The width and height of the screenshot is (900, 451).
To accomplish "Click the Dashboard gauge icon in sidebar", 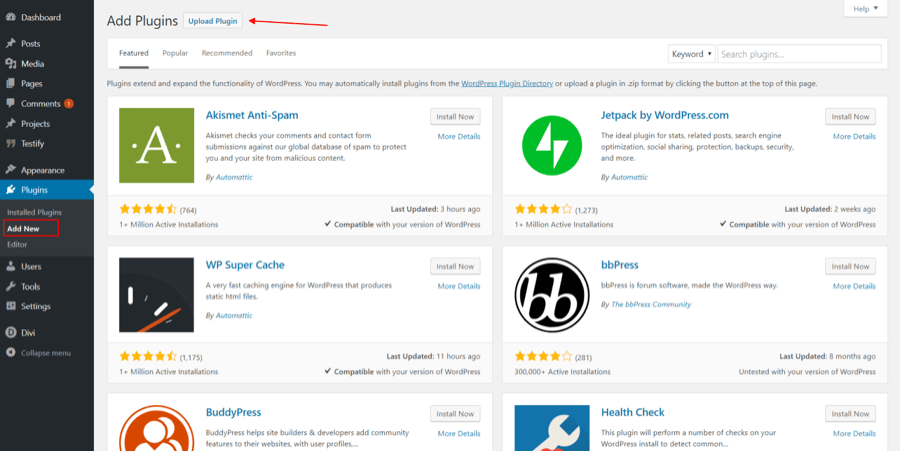I will point(10,17).
